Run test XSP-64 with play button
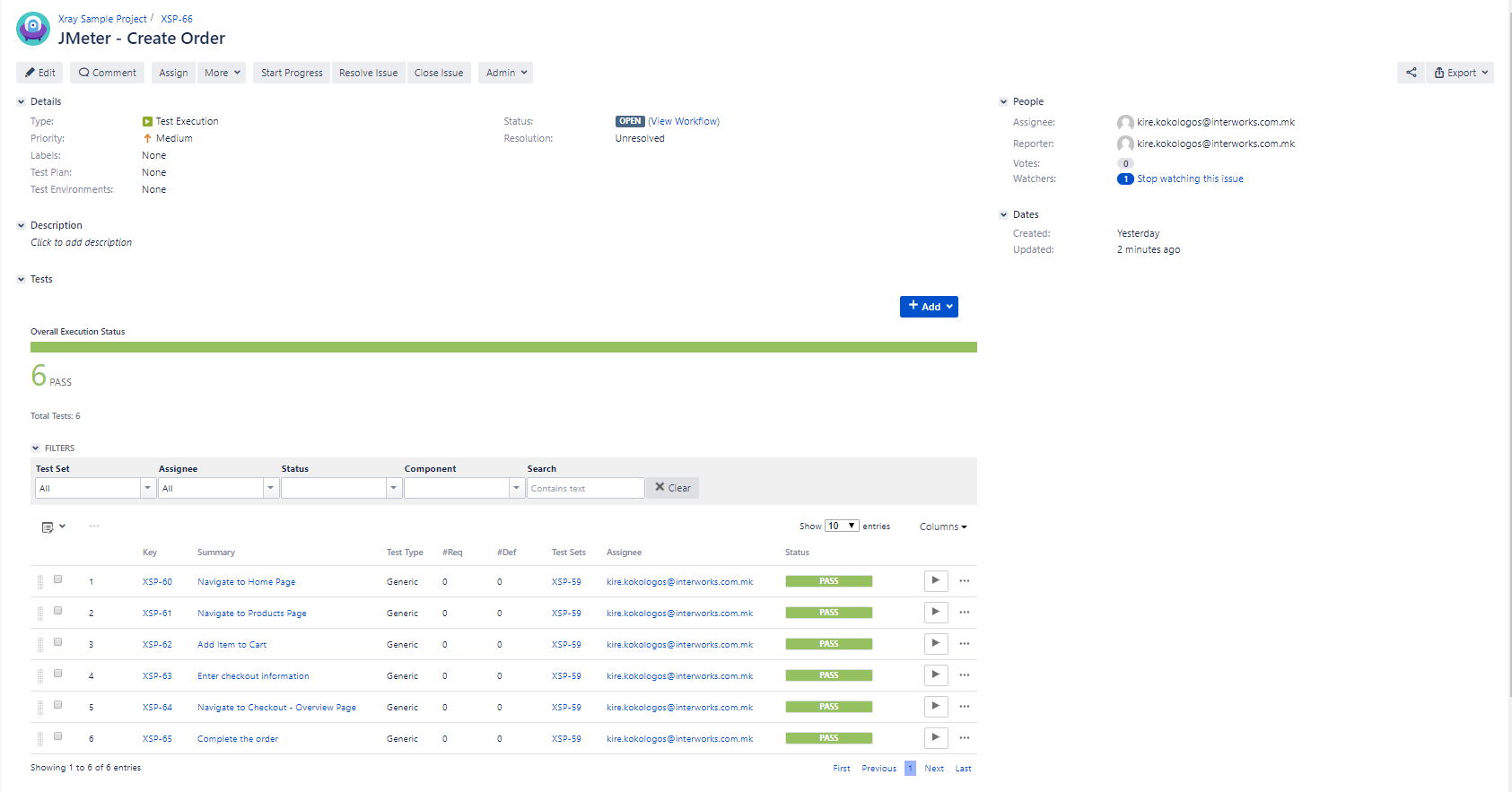Screen dimensions: 1512x792 tap(936, 707)
